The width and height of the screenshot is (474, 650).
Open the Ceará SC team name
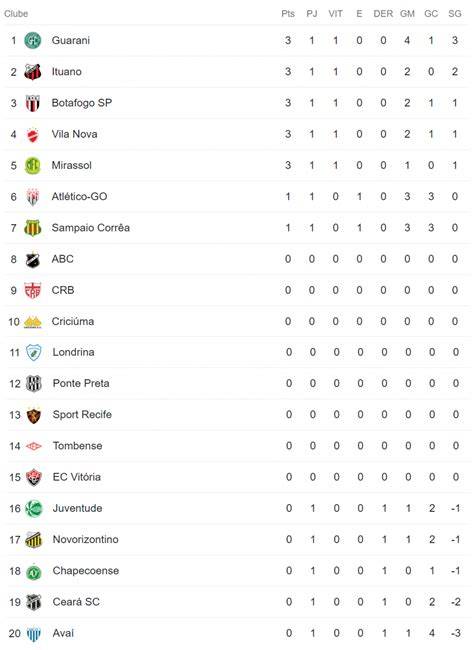coord(76,602)
